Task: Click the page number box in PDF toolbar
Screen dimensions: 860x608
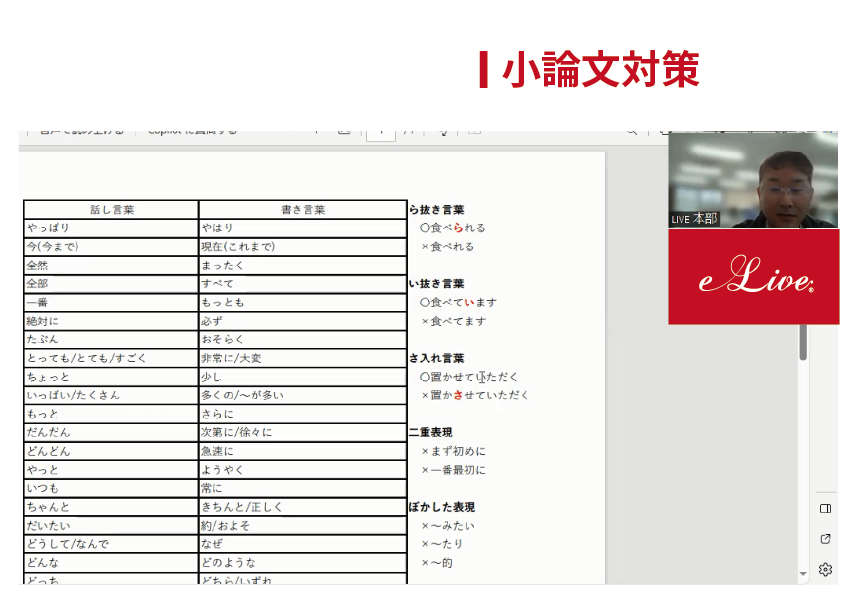Action: (380, 132)
